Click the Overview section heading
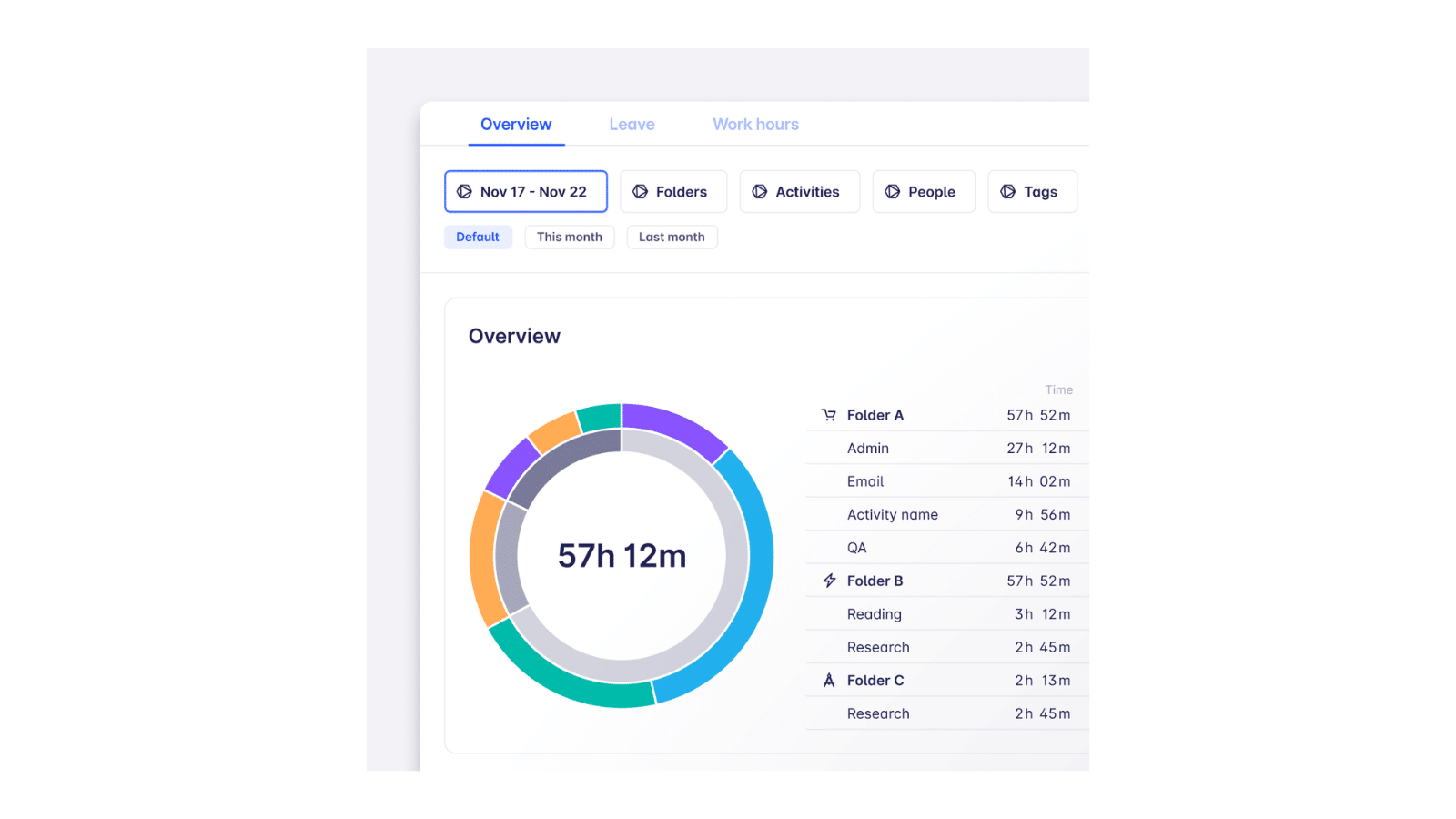The width and height of the screenshot is (1456, 819). pos(514,337)
